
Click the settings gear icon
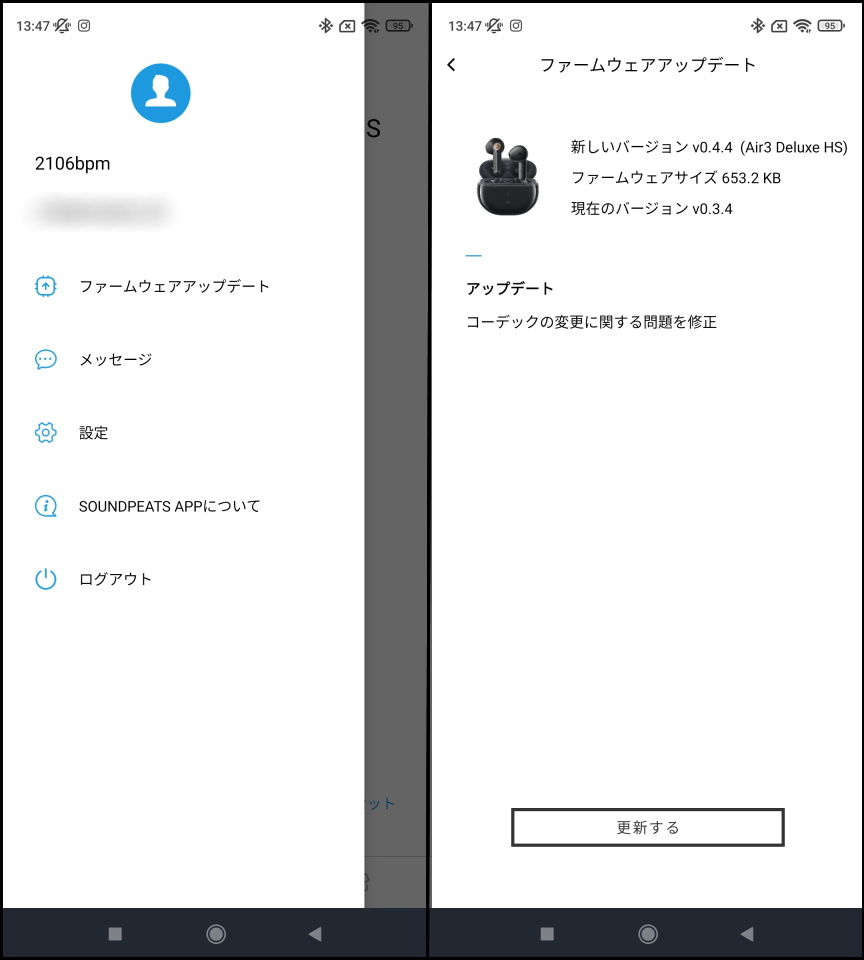click(46, 433)
